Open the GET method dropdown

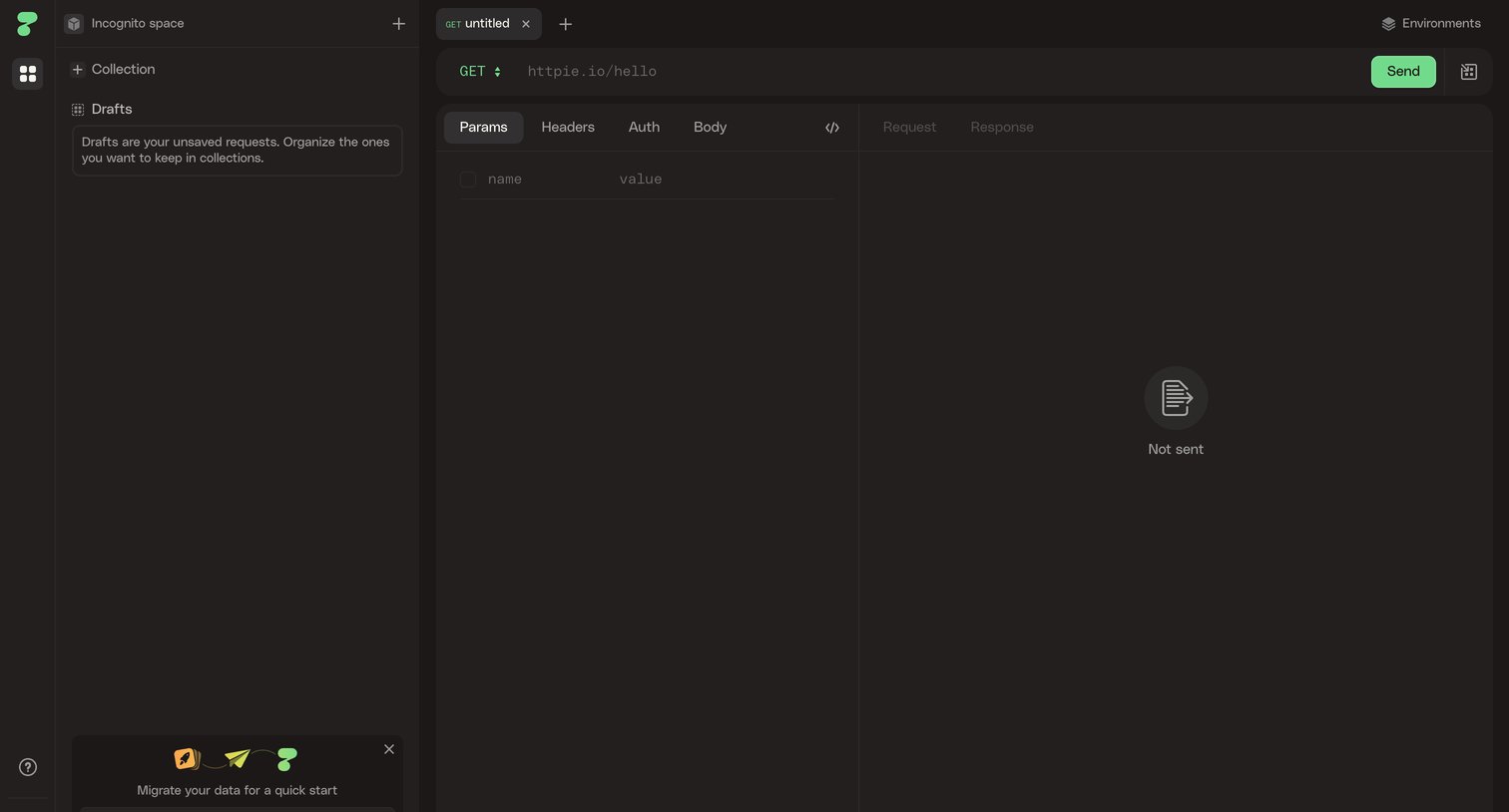(480, 72)
